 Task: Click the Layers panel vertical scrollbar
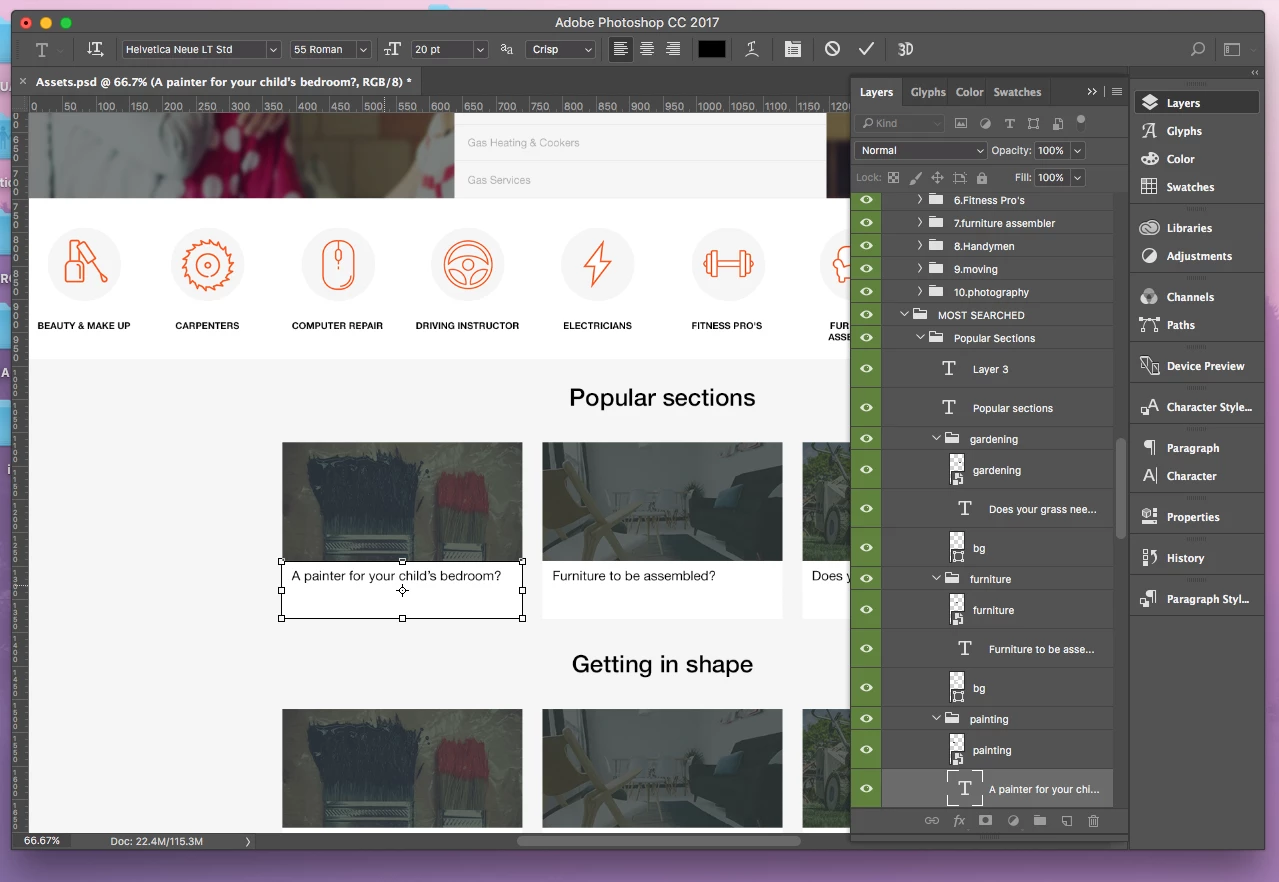pos(1121,490)
